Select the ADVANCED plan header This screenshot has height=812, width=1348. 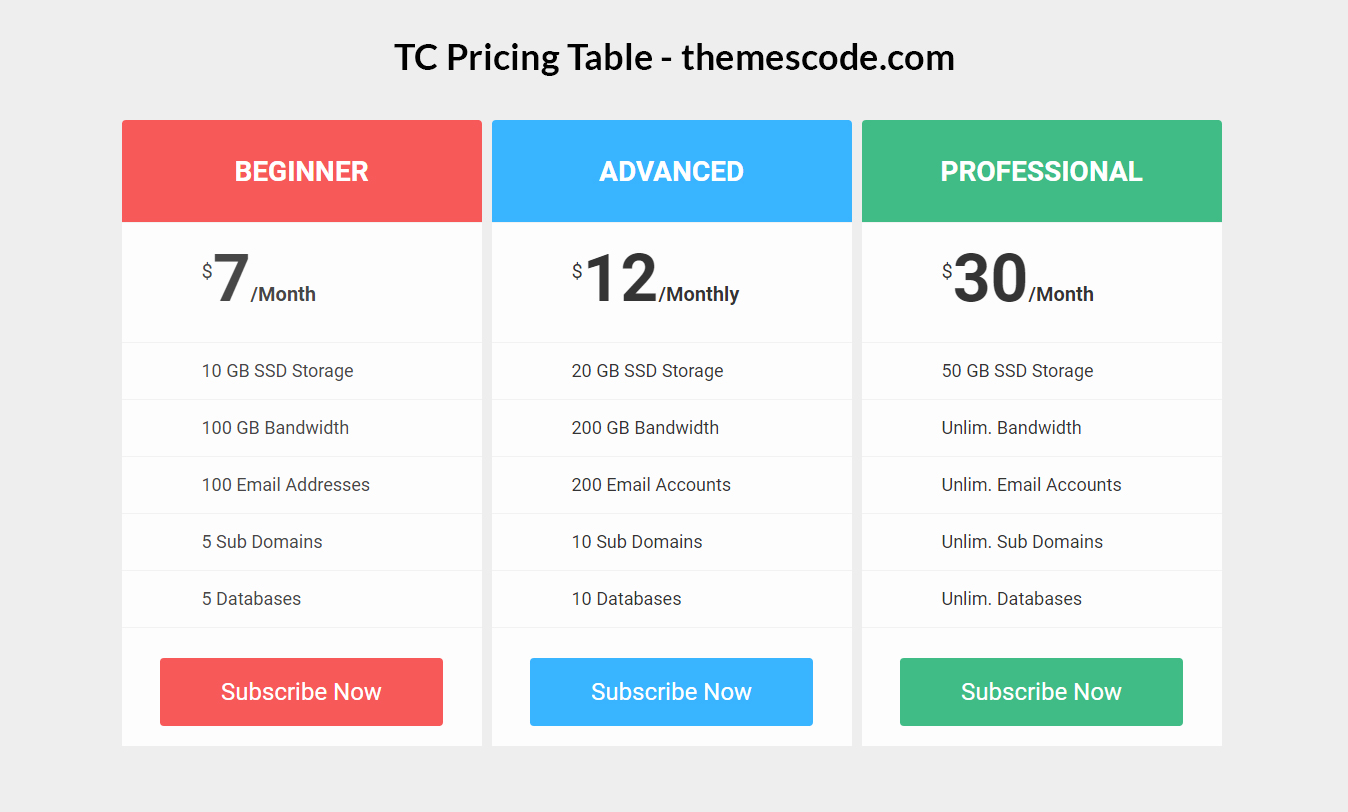671,172
